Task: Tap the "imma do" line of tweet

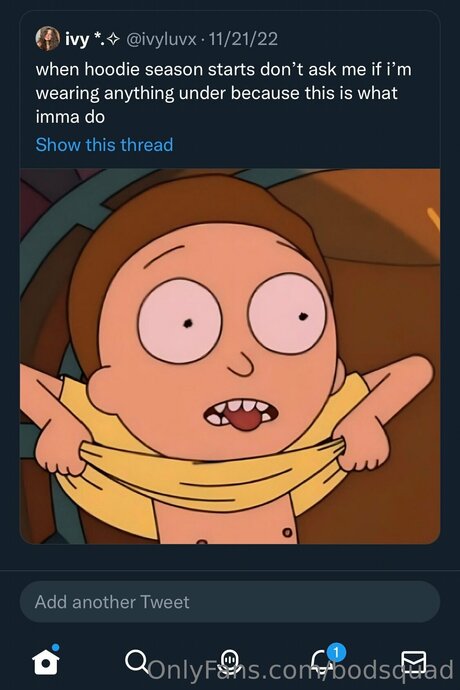Action: (x=70, y=117)
